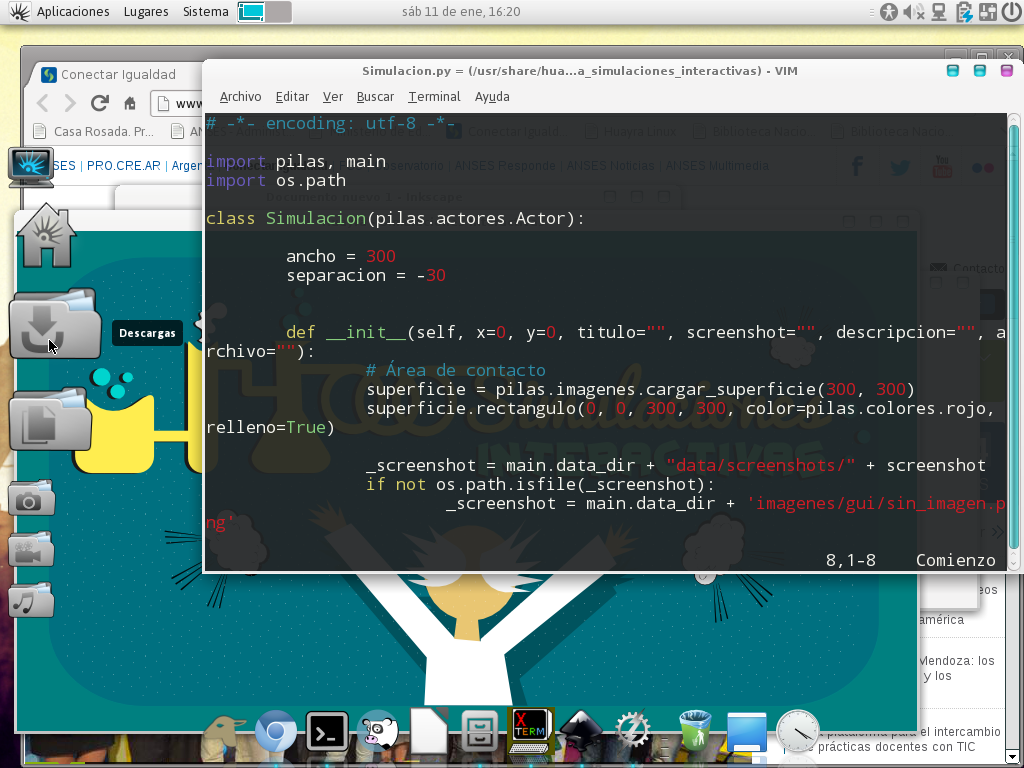Click the analog clock dock icon
The image size is (1024, 768).
click(x=797, y=732)
